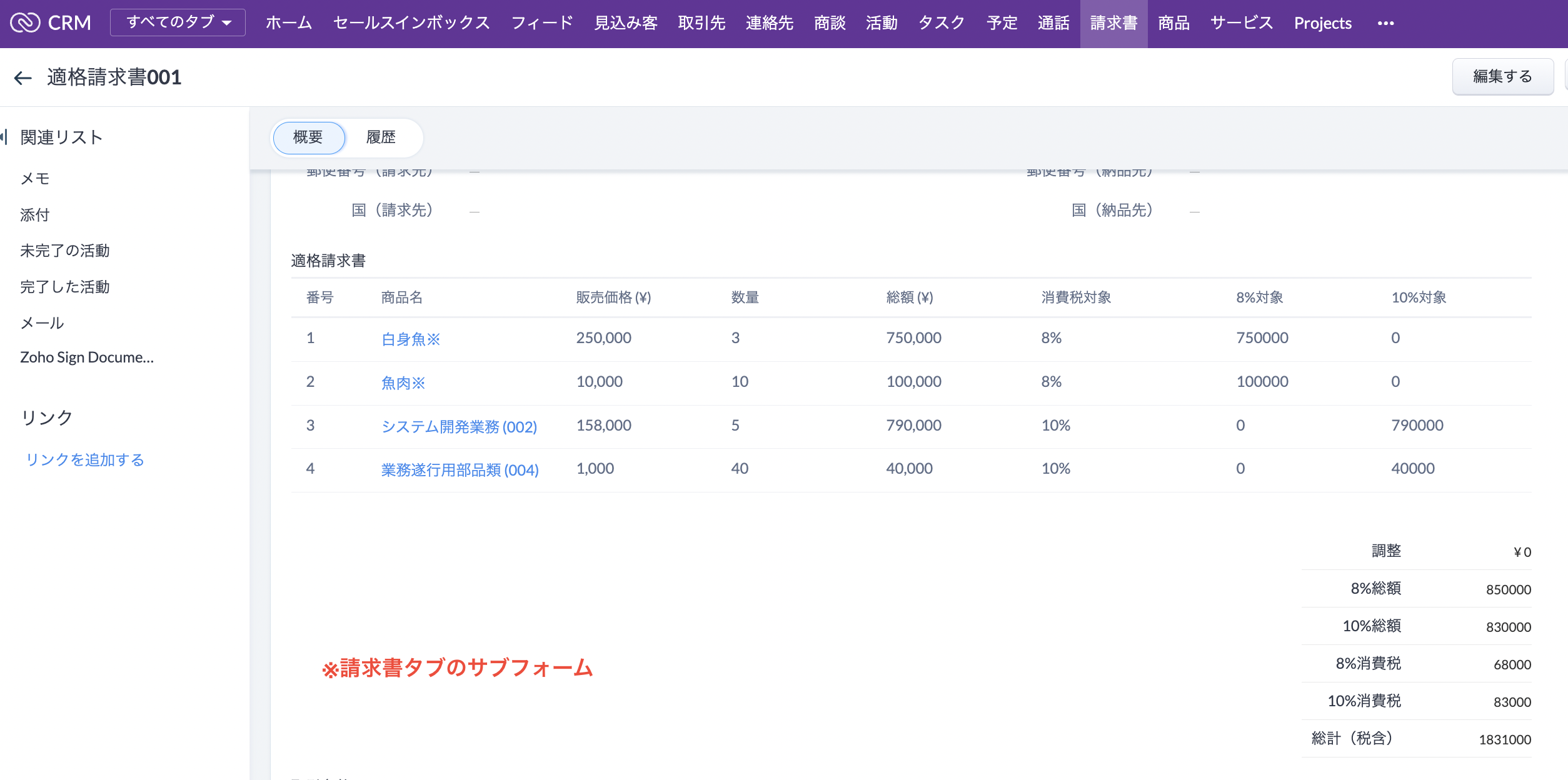Open the Projects tab
Viewport: 1568px width, 780px height.
(1322, 23)
